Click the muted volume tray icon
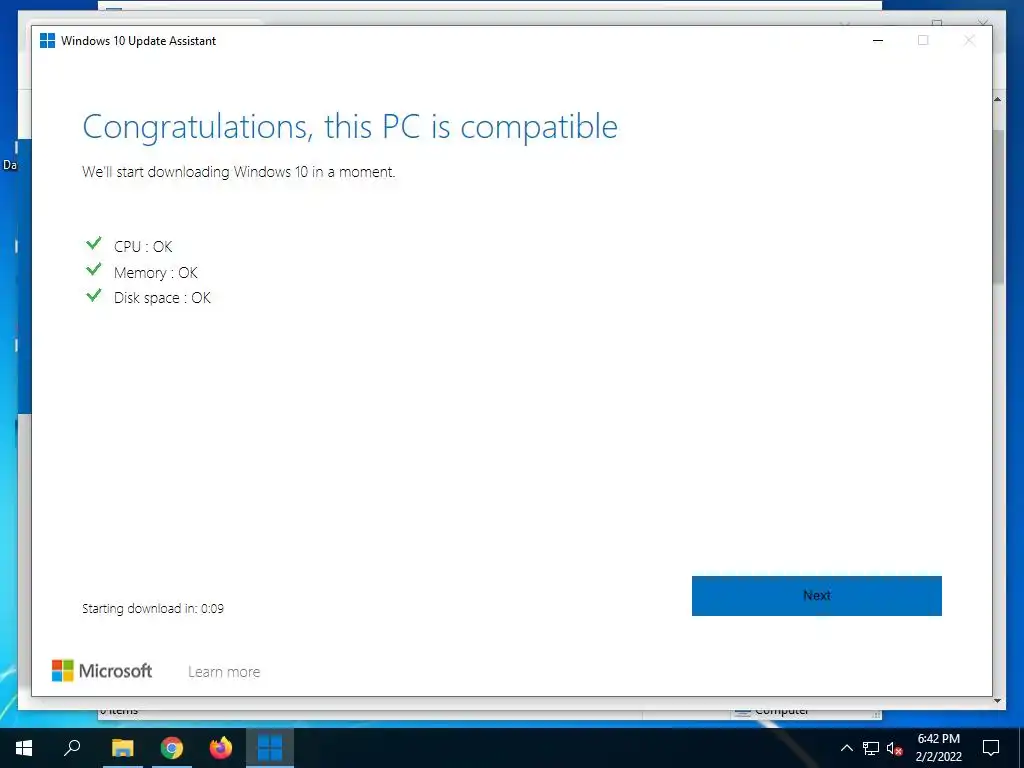 pyautogui.click(x=895, y=748)
